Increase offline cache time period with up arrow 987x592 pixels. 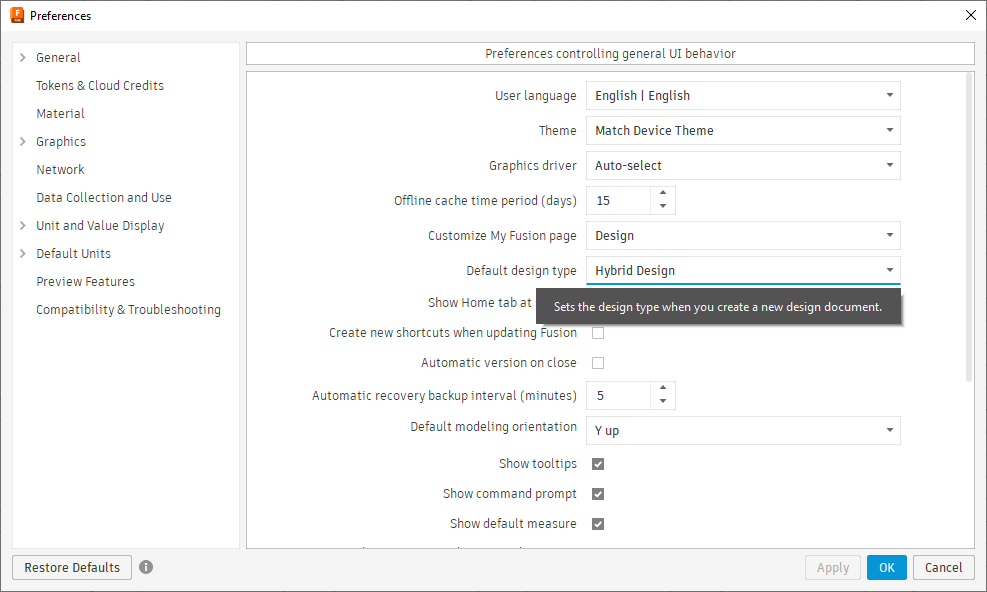coord(663,194)
